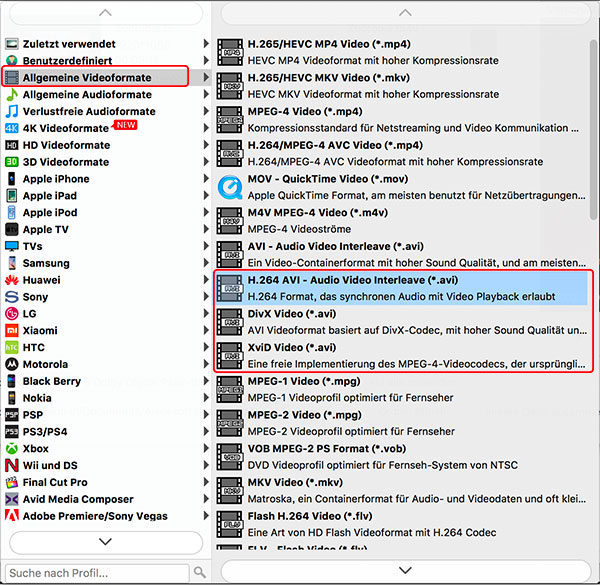The height and width of the screenshot is (585, 600).
Task: Click the category list scroll-up button
Action: tap(106, 13)
